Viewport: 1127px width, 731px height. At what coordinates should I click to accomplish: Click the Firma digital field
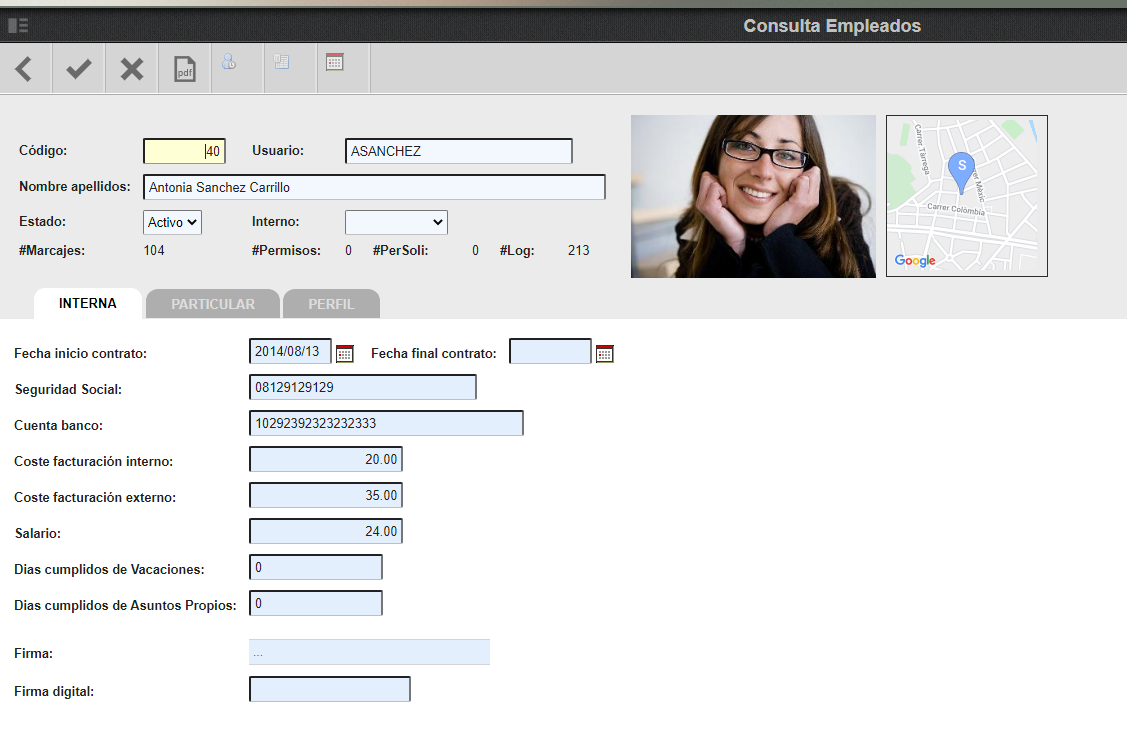(330, 689)
